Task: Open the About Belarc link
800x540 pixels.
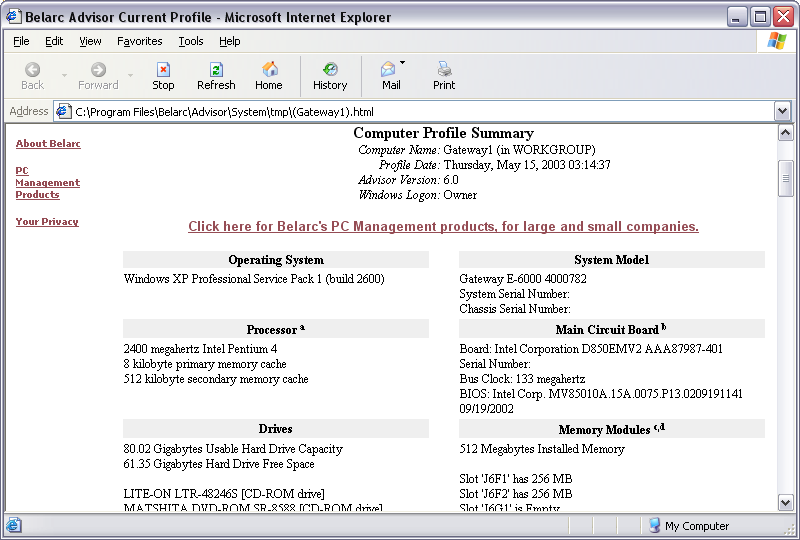Action: (48, 143)
